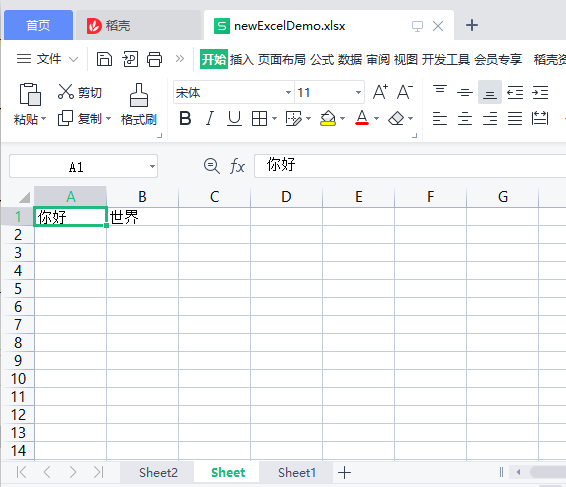This screenshot has width=566, height=487.
Task: Switch to the 稻壳 tab
Action: pos(139,25)
